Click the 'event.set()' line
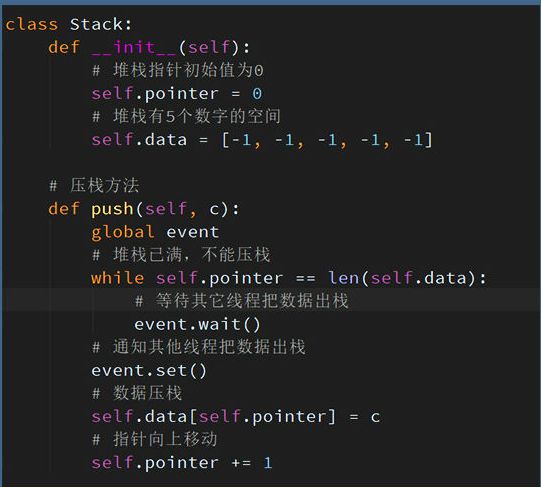The height and width of the screenshot is (487, 541). pyautogui.click(x=149, y=370)
